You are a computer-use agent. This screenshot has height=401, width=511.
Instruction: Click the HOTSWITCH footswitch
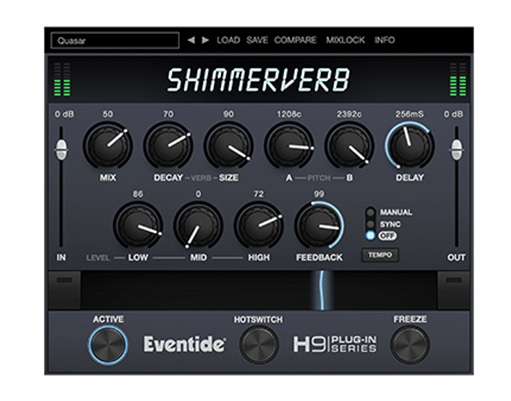259,345
